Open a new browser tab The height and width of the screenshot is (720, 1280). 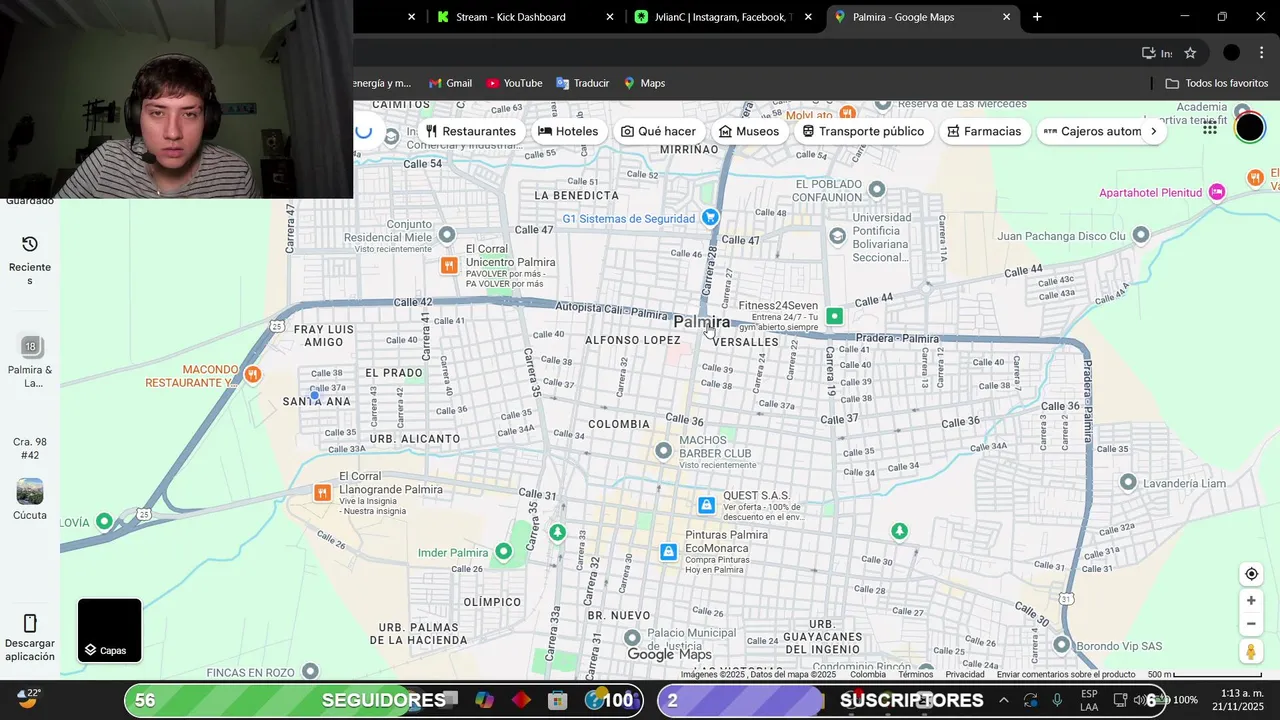coord(1037,17)
